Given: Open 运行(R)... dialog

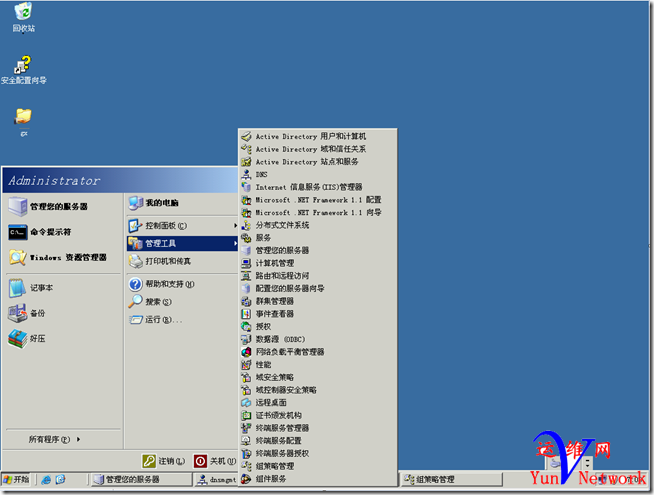Looking at the screenshot, I should click(182, 319).
